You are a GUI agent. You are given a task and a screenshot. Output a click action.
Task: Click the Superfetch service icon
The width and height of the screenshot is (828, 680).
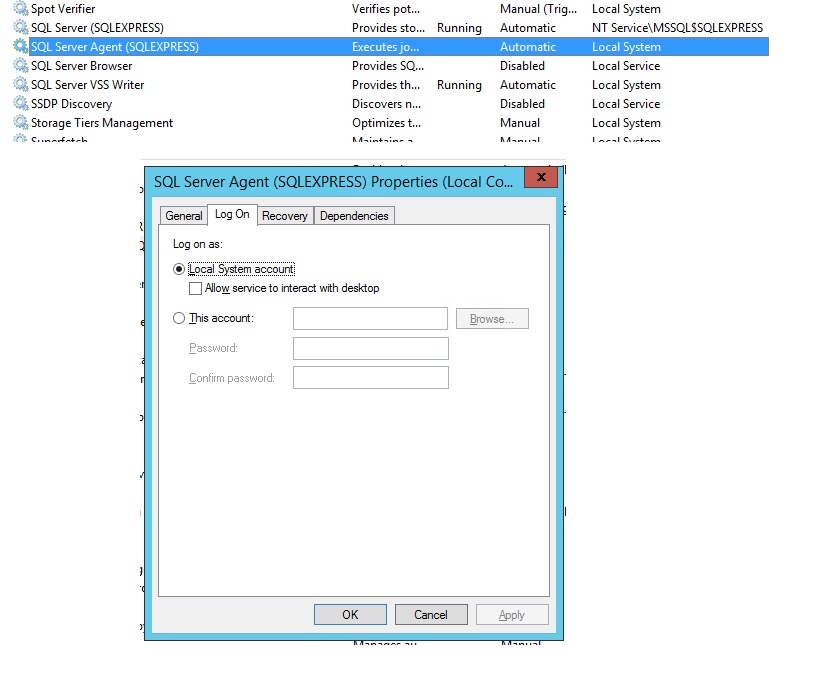21,140
